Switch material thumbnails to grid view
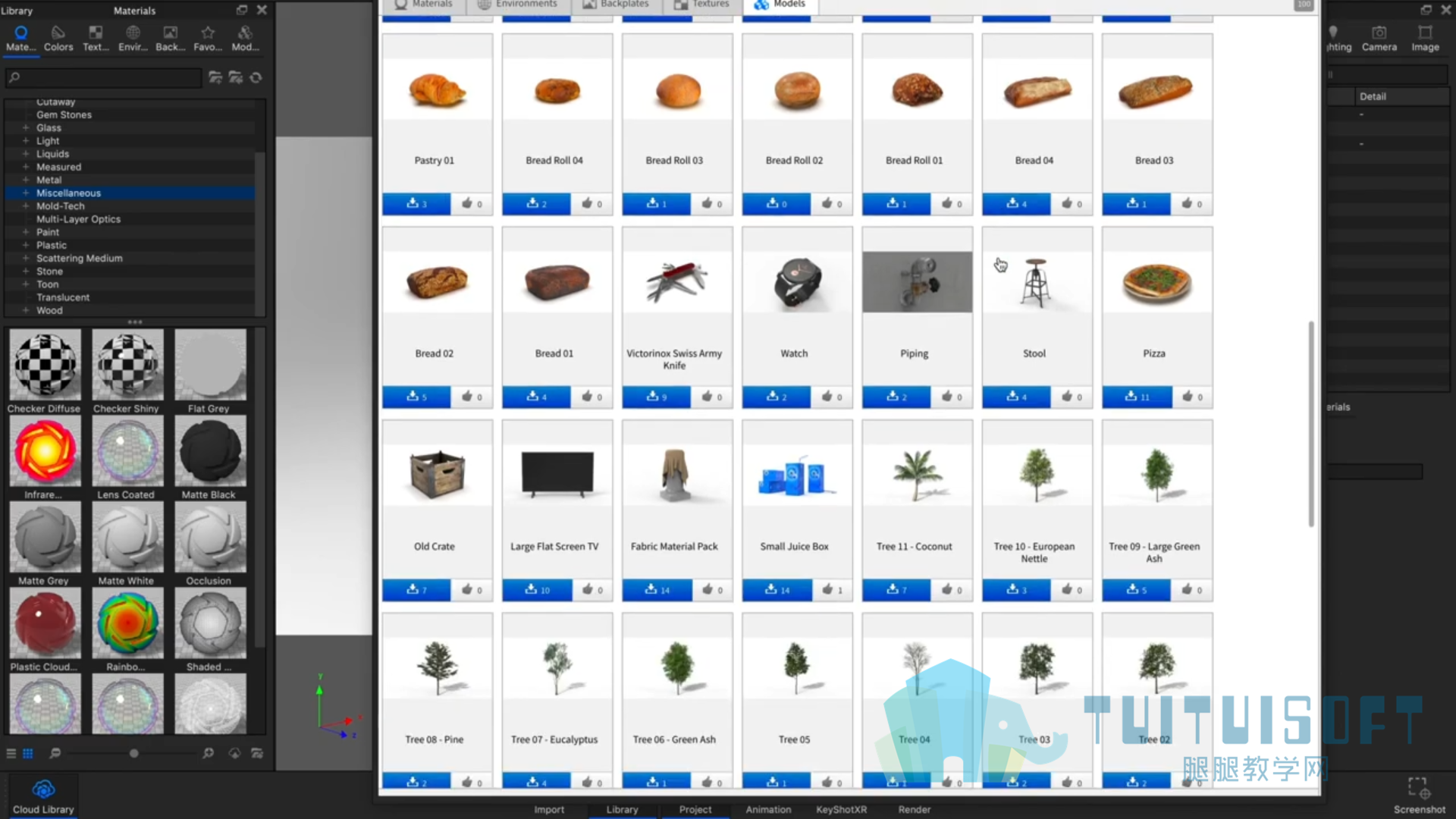 pyautogui.click(x=28, y=753)
